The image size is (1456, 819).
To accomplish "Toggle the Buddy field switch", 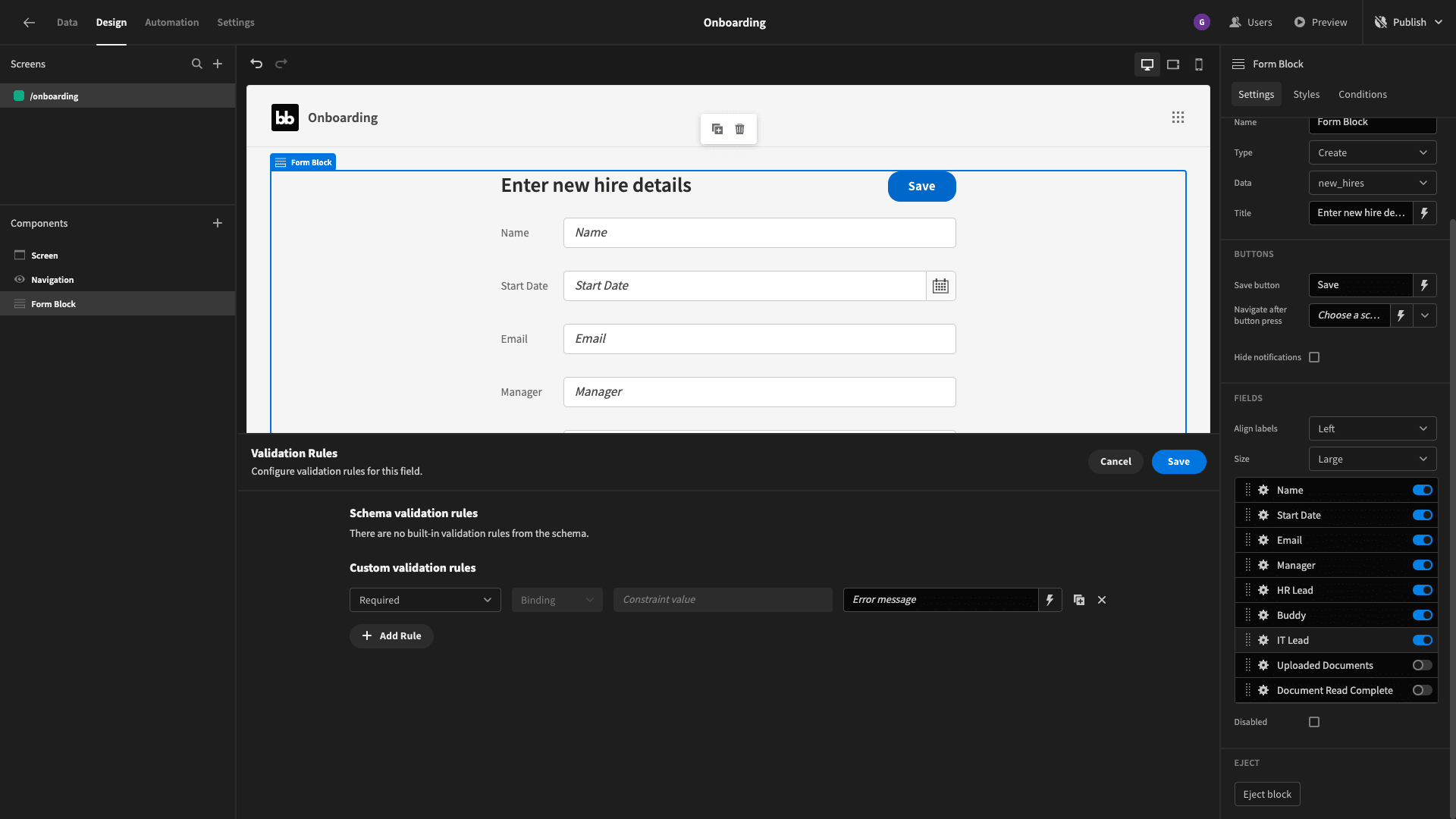I will 1423,616.
